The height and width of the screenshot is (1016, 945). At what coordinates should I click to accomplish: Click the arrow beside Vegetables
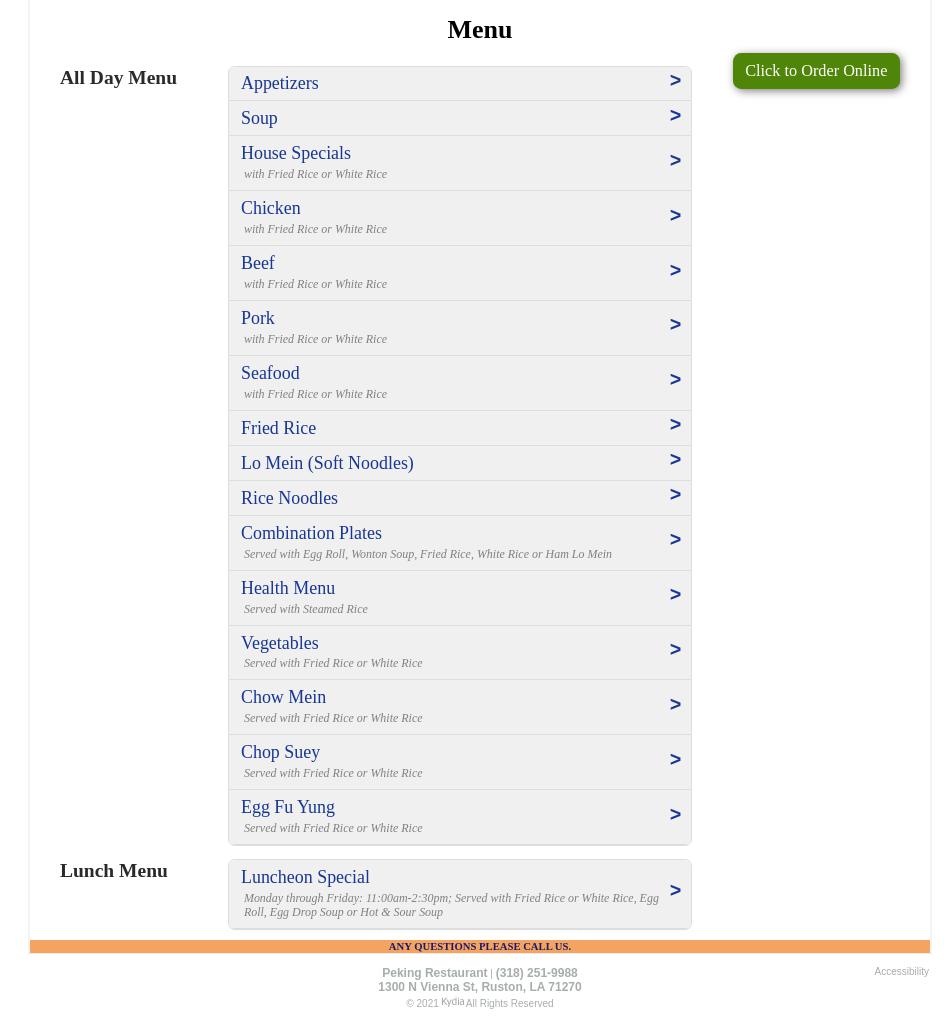[x=675, y=650]
